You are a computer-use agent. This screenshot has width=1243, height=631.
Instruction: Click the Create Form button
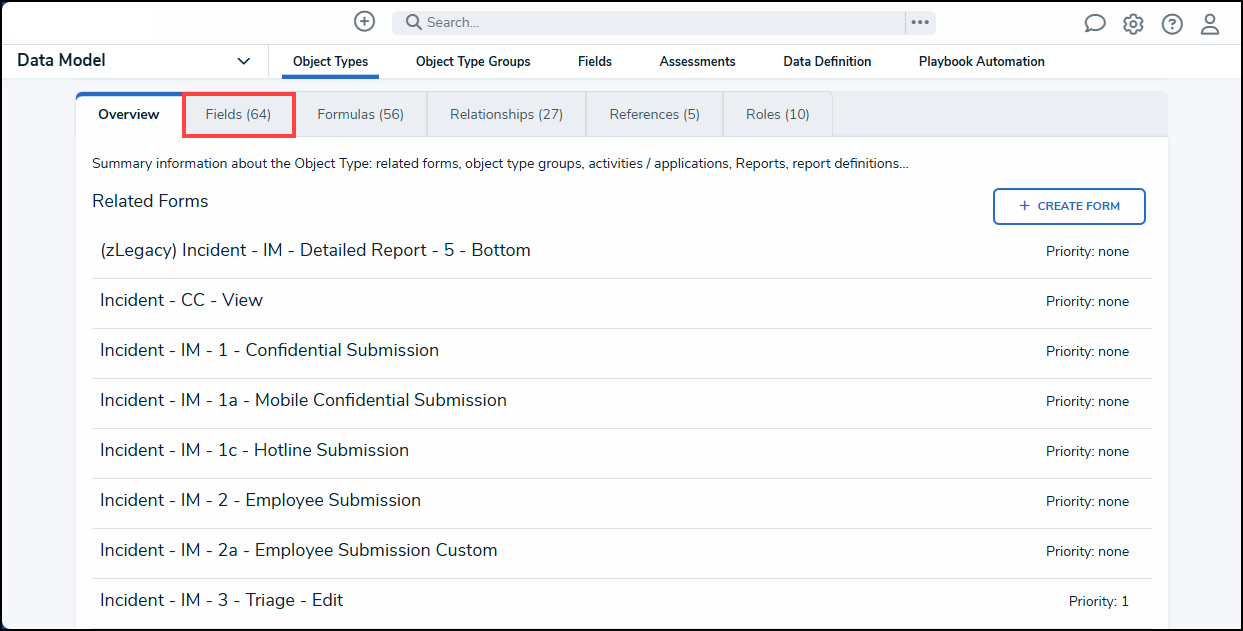coord(1069,206)
